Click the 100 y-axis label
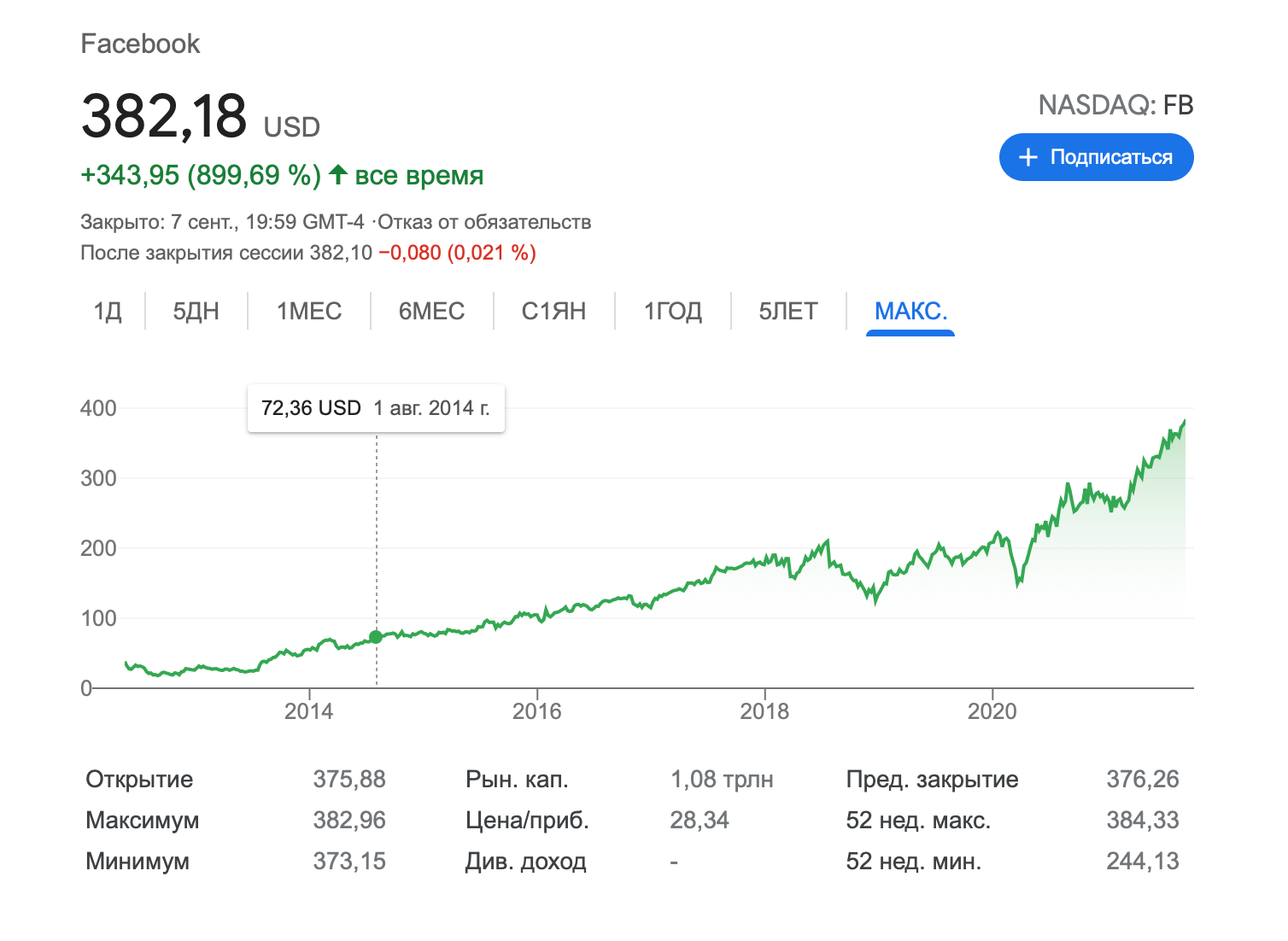Image resolution: width=1288 pixels, height=941 pixels. coord(98,618)
